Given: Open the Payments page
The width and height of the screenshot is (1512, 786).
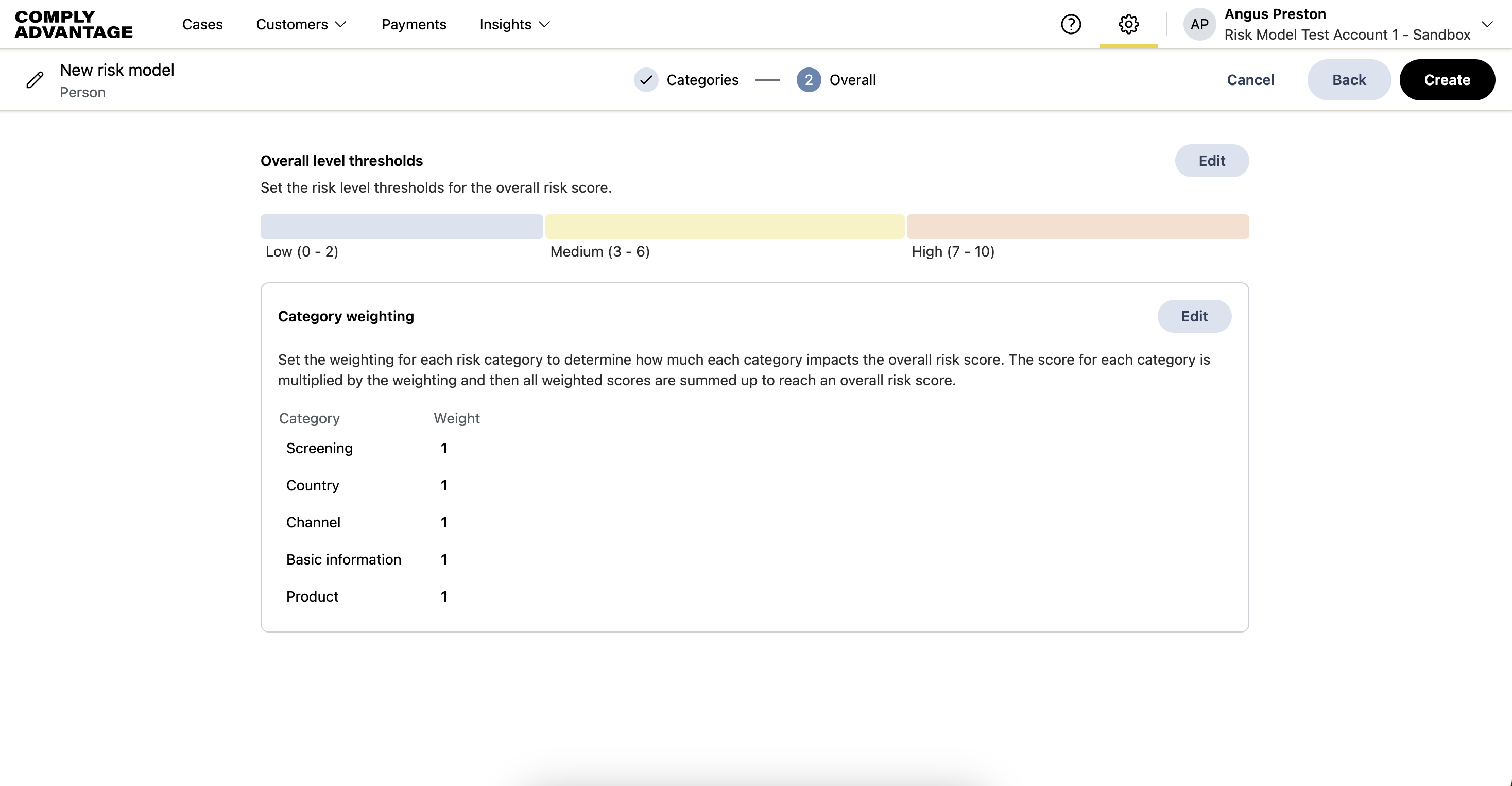Looking at the screenshot, I should coord(414,24).
